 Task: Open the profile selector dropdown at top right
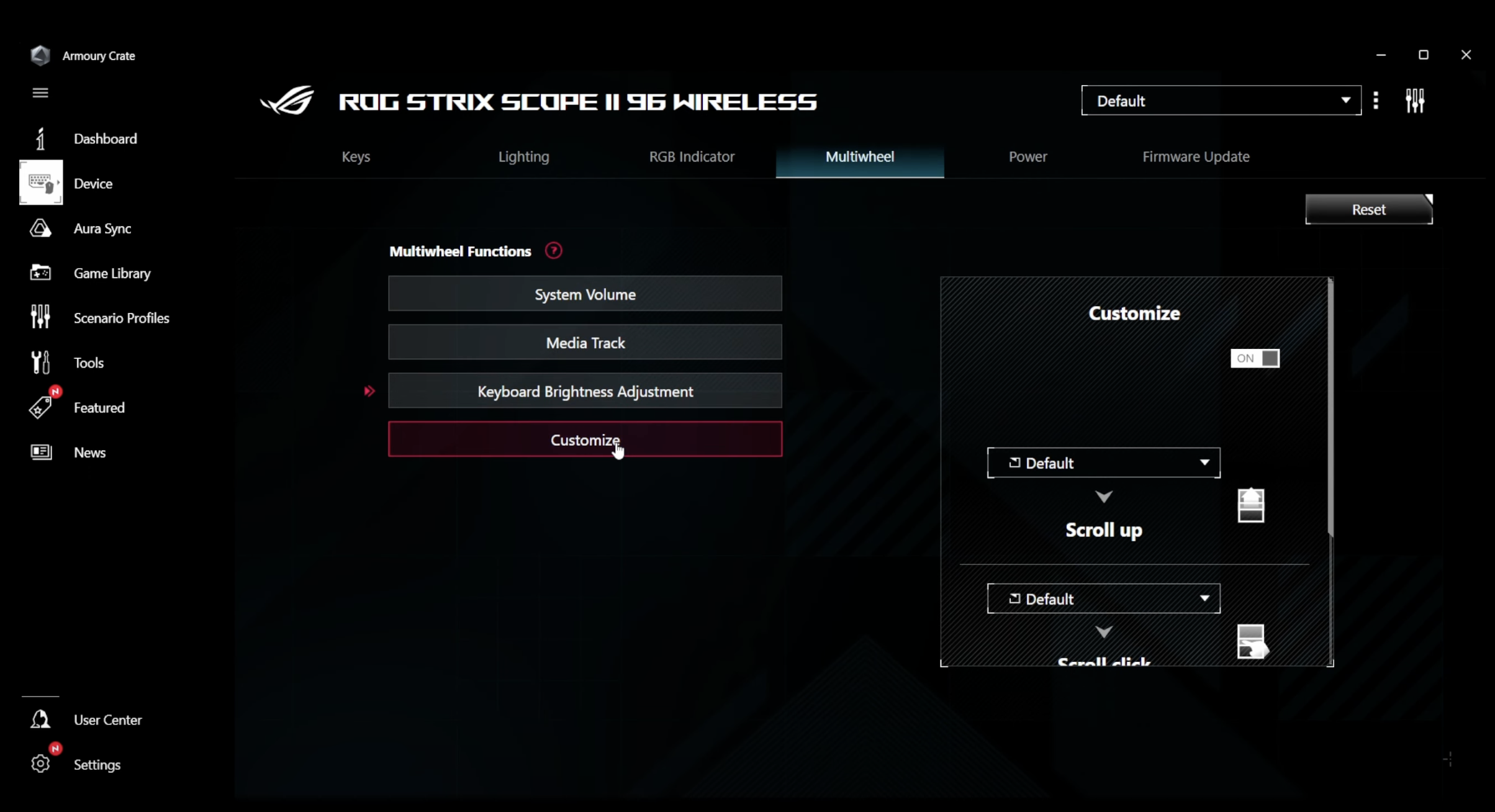[x=1220, y=100]
